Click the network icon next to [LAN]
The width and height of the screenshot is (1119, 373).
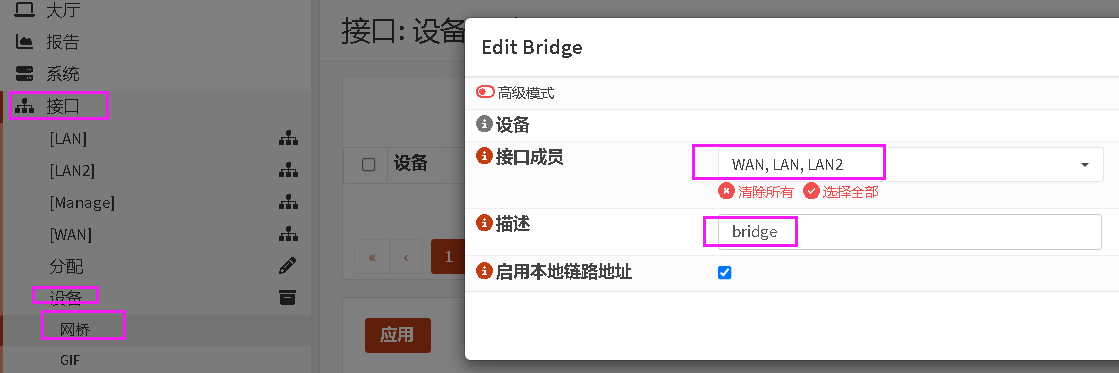[x=288, y=139]
